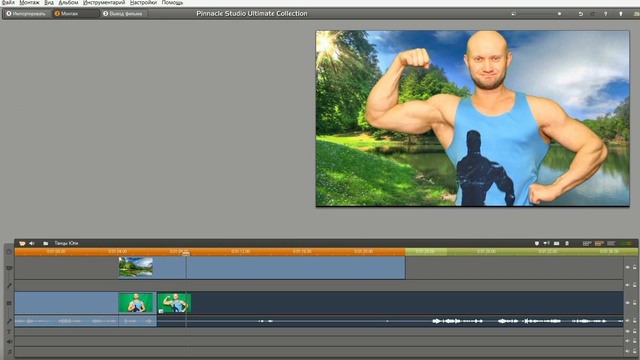Click the Redo arrow icon in top bar

coord(593,14)
